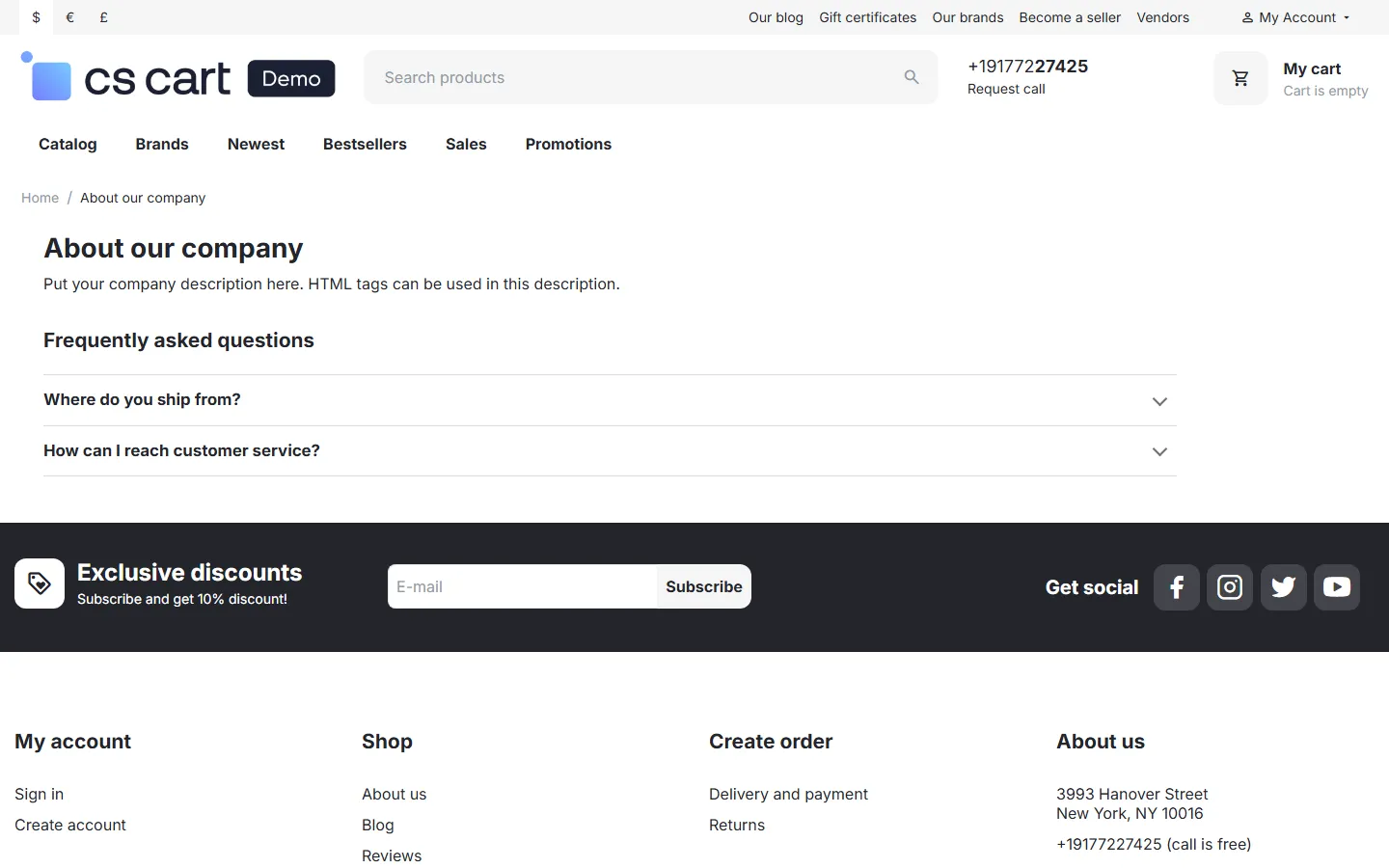Click the discount tag icon
This screenshot has width=1389, height=868.
[40, 583]
